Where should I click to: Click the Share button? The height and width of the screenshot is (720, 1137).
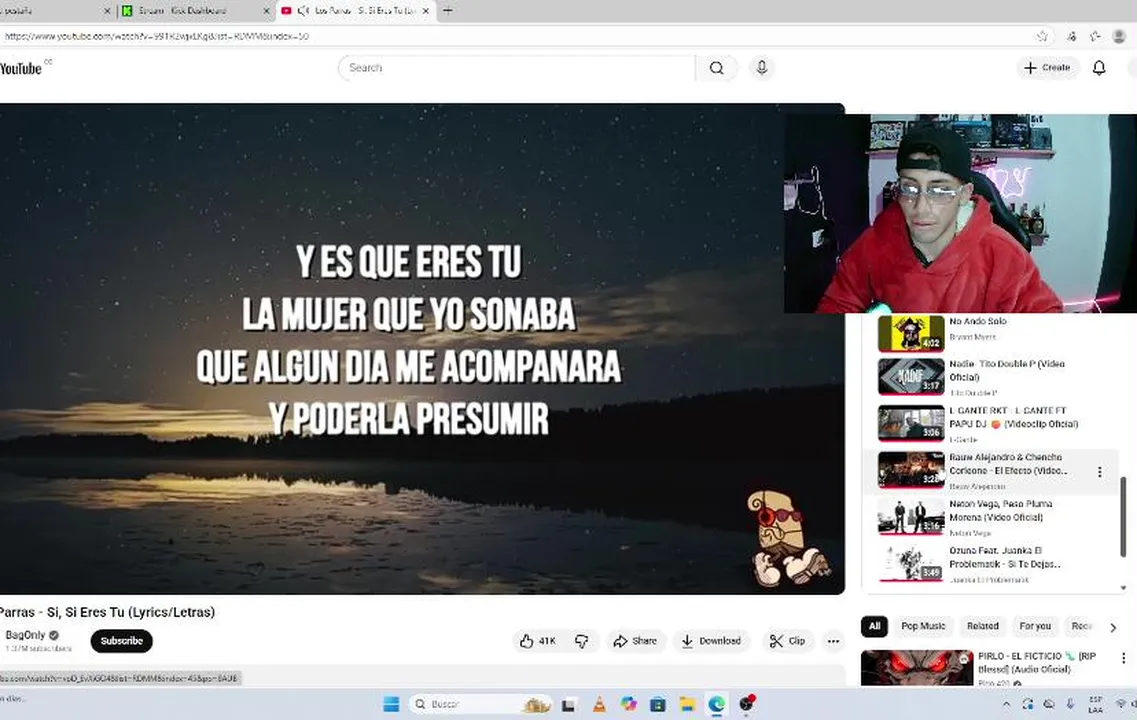(635, 641)
